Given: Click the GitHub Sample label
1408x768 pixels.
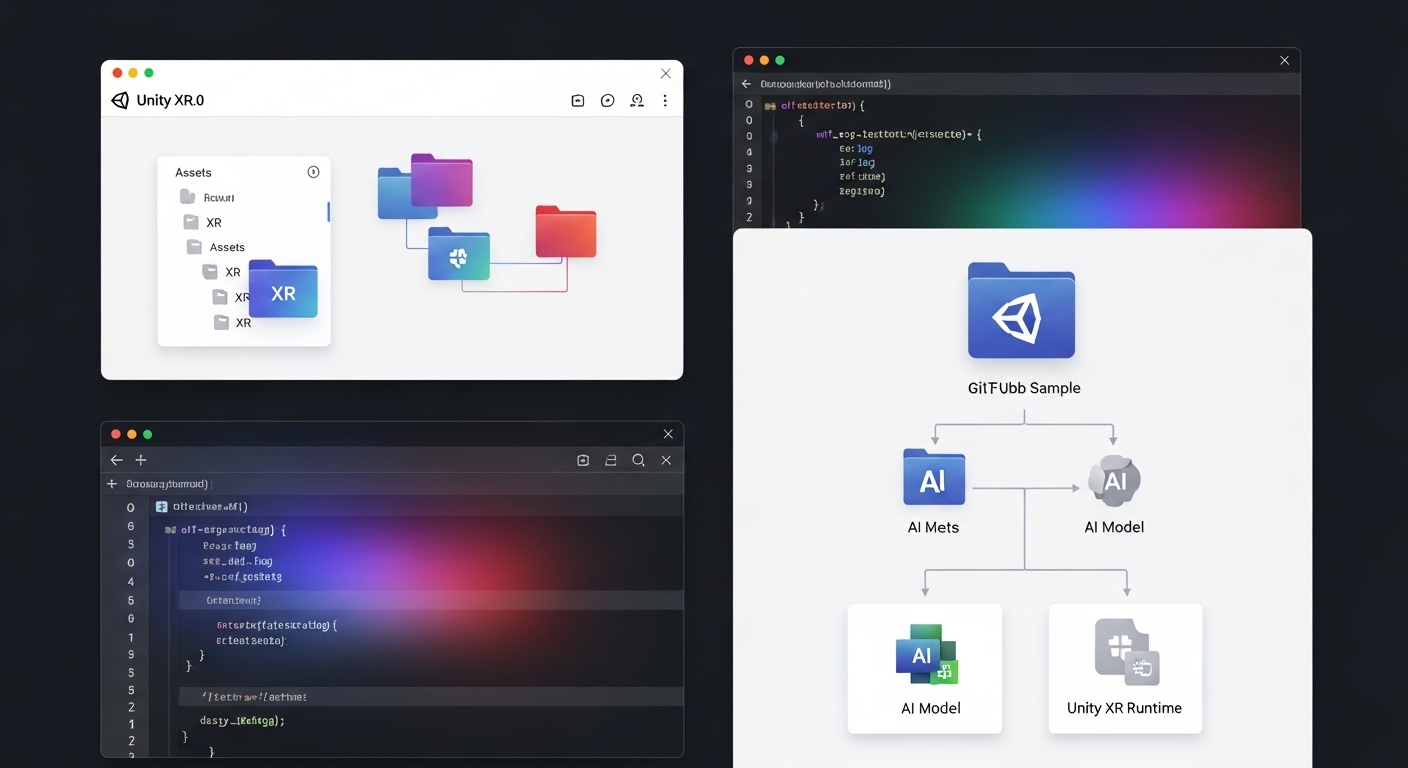Looking at the screenshot, I should coord(1023,387).
